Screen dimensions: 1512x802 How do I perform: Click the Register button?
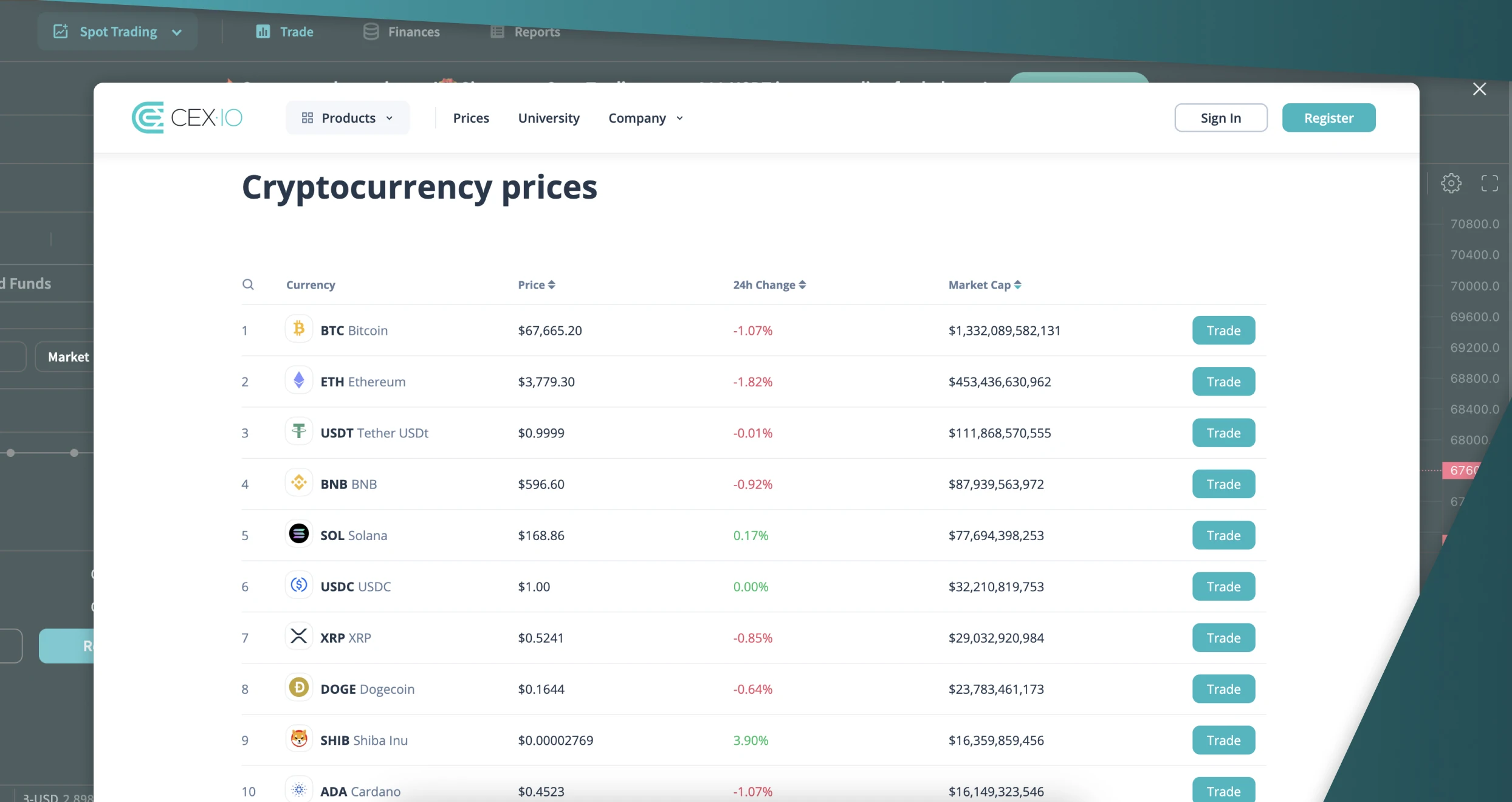point(1328,118)
